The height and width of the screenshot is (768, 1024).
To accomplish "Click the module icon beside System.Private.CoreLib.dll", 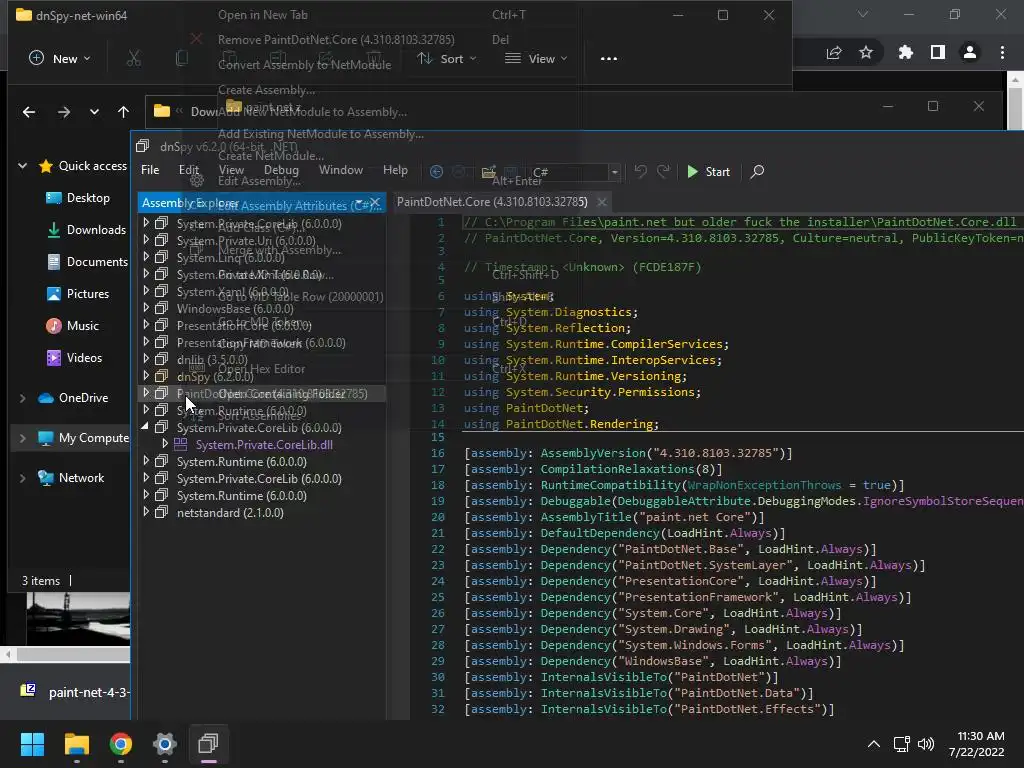I will coord(181,445).
